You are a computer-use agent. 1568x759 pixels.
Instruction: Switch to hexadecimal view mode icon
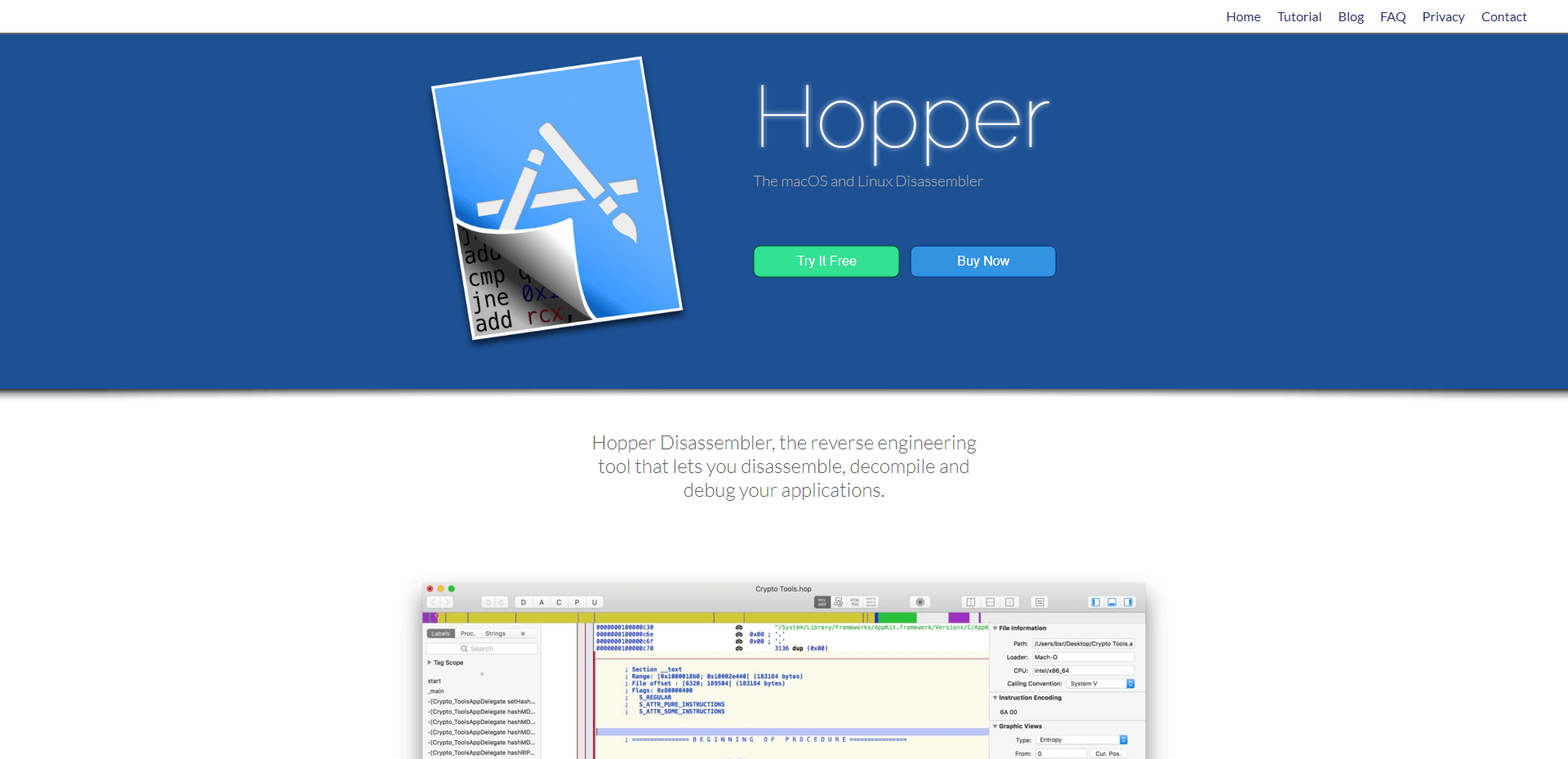pos(871,602)
